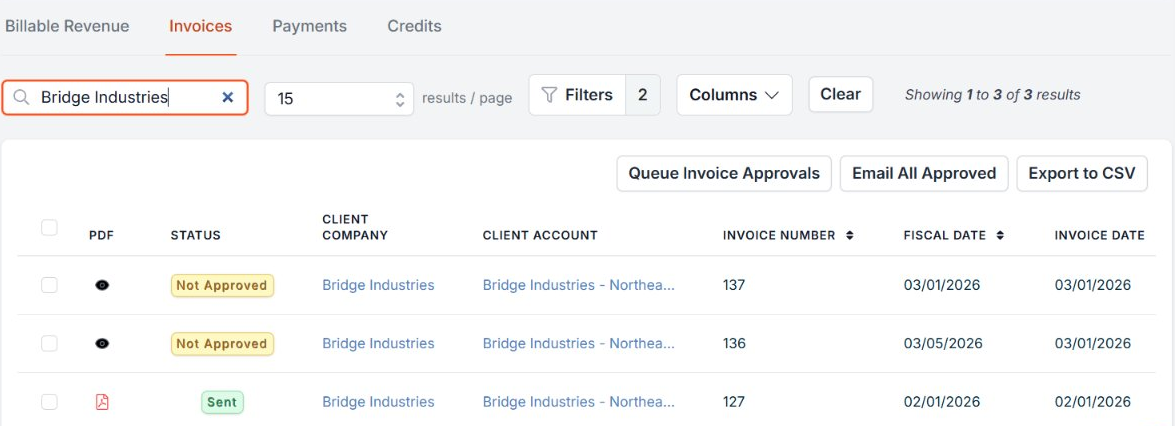
Task: Click the search magnifier icon
Action: (21, 97)
